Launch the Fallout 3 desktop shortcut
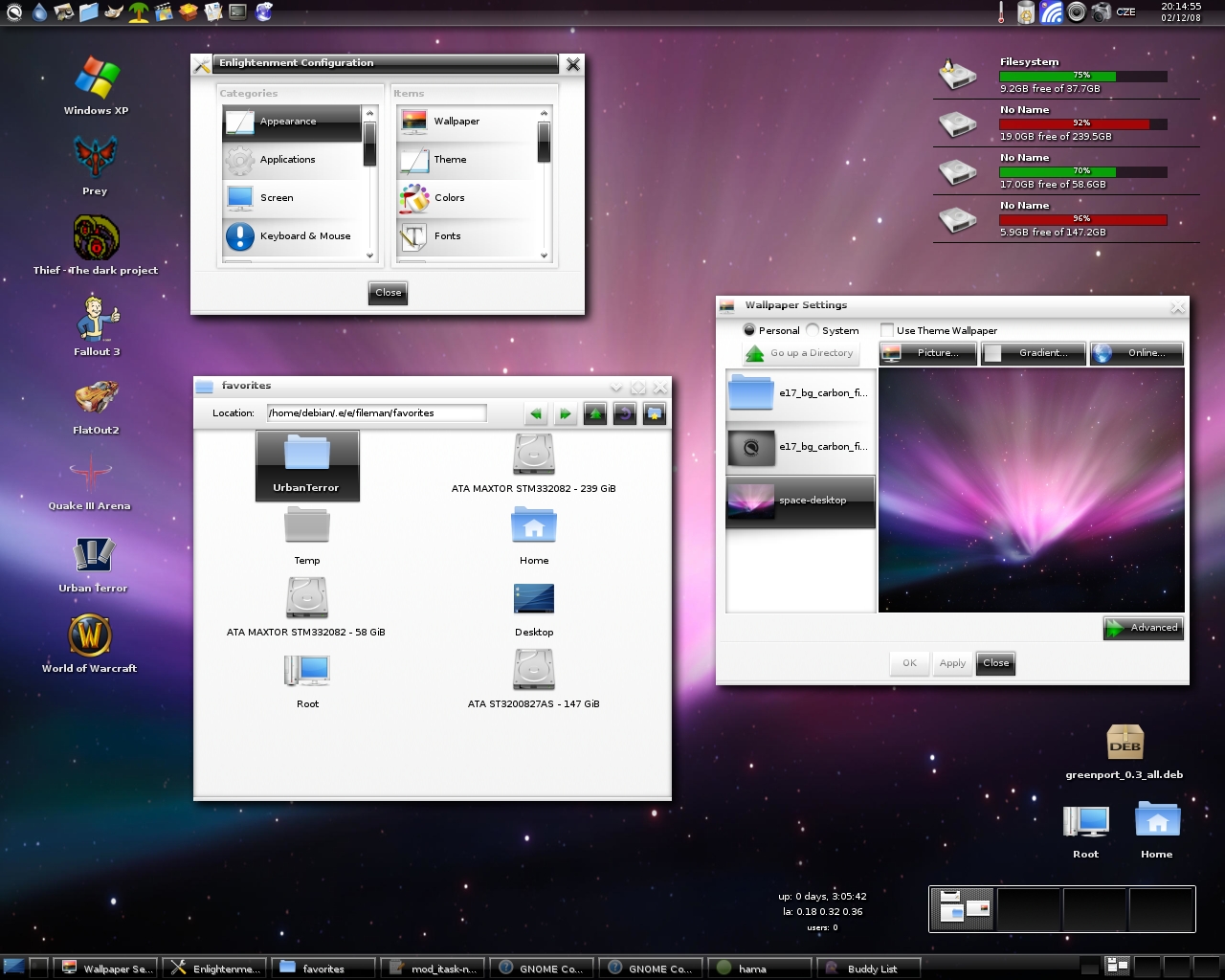 coord(97,320)
